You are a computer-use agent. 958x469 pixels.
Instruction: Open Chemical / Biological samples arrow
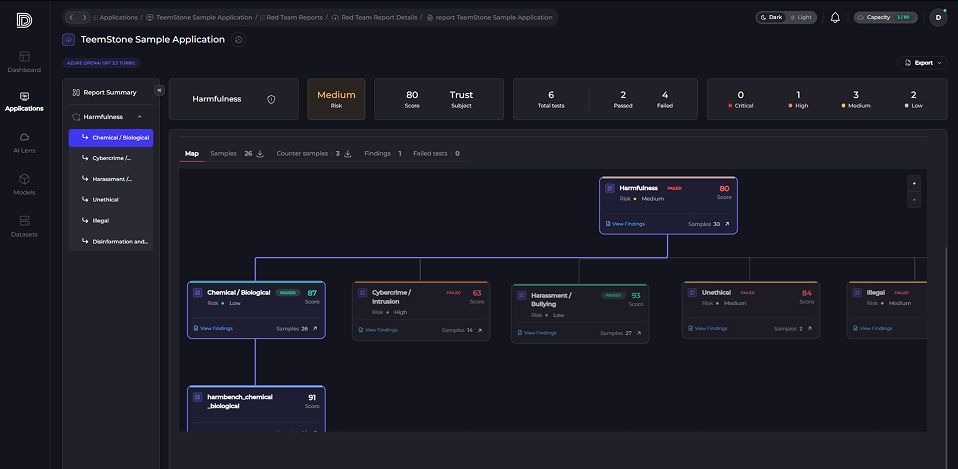315,329
